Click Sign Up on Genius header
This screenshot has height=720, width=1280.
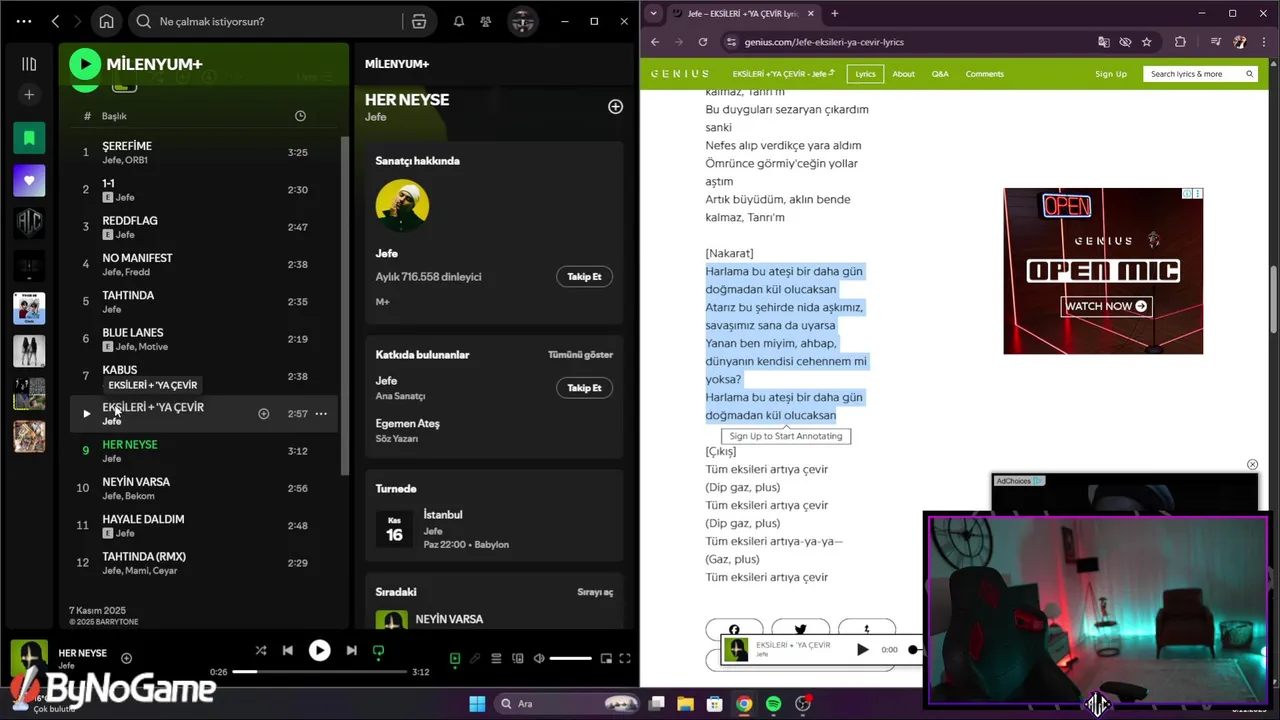(1110, 74)
